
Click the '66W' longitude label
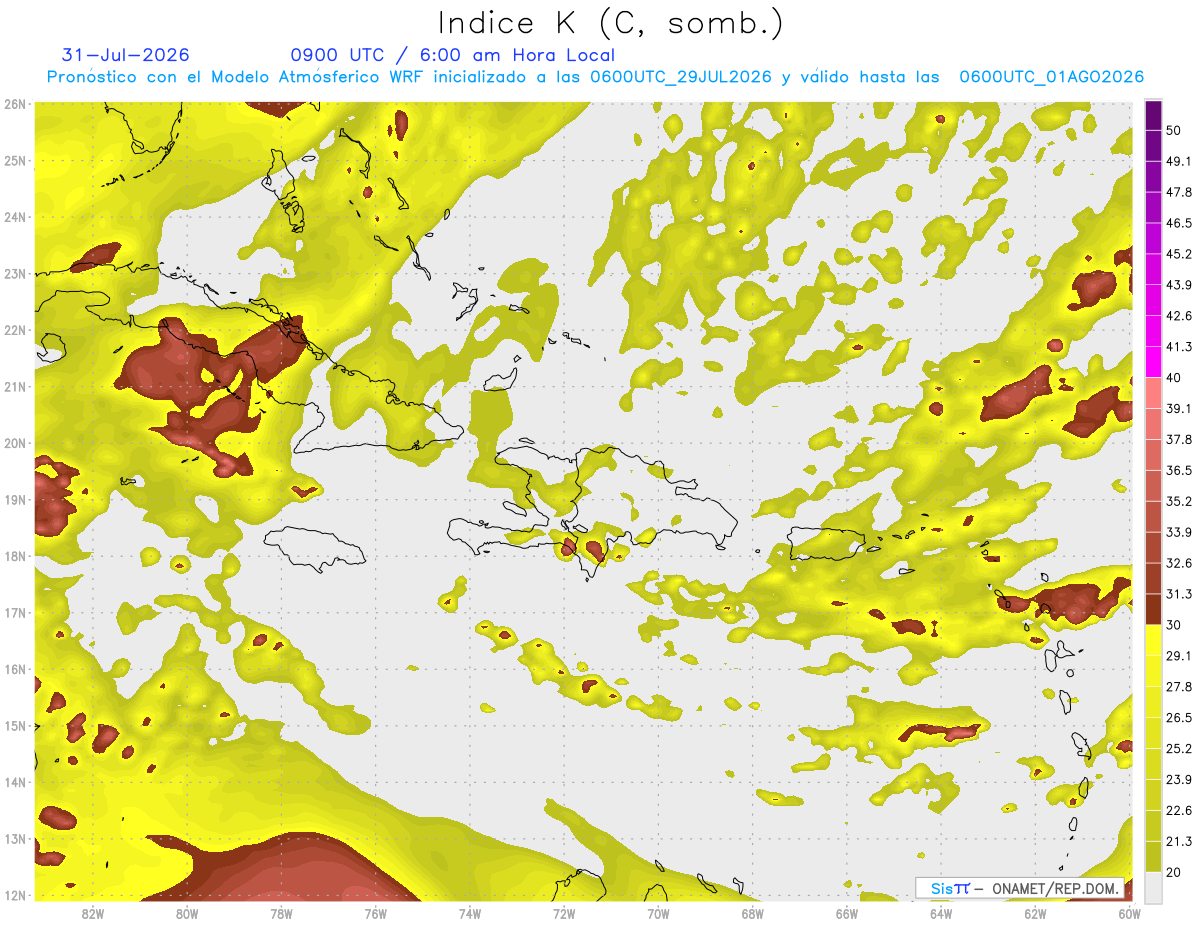click(847, 913)
